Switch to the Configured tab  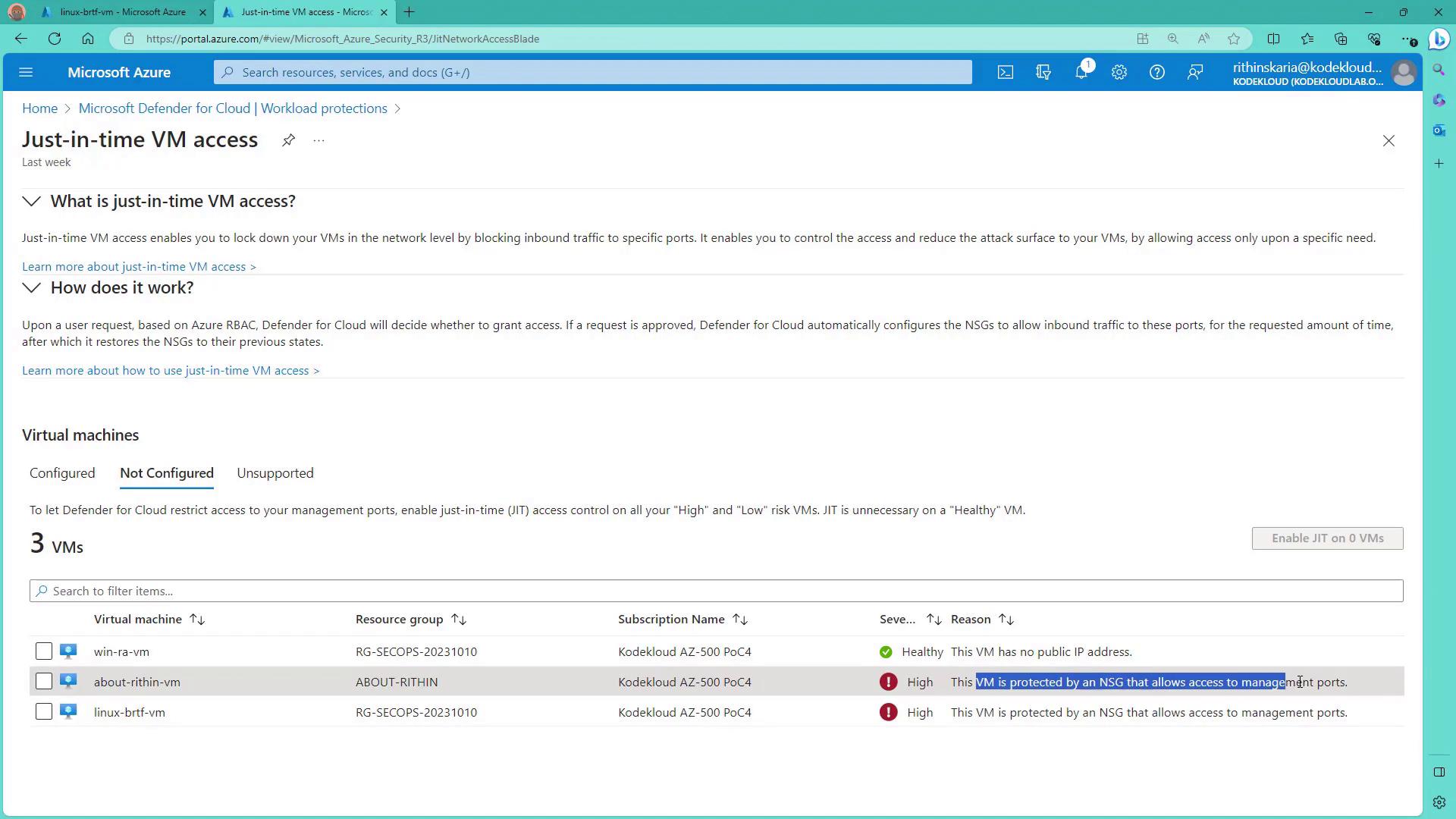point(62,473)
